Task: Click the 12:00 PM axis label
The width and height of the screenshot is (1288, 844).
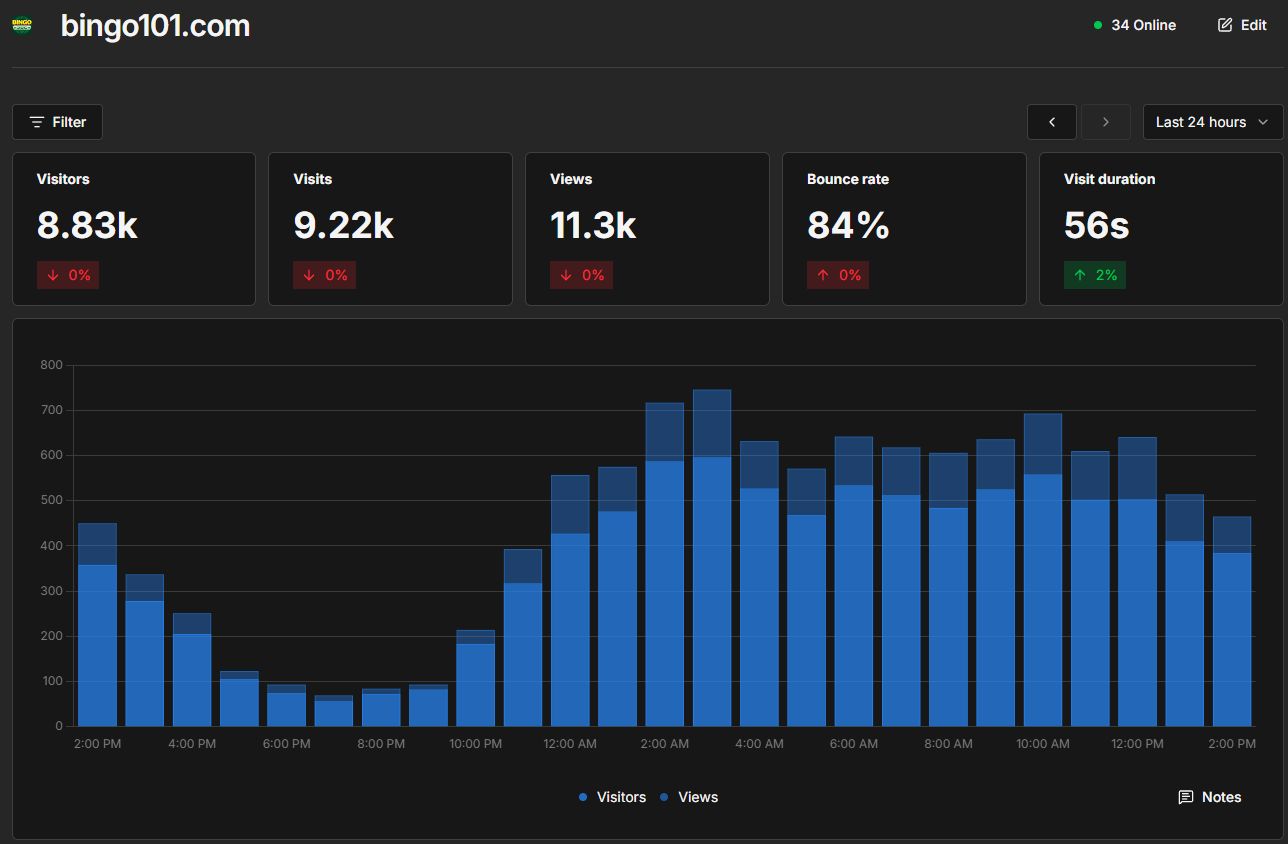Action: (x=1138, y=744)
